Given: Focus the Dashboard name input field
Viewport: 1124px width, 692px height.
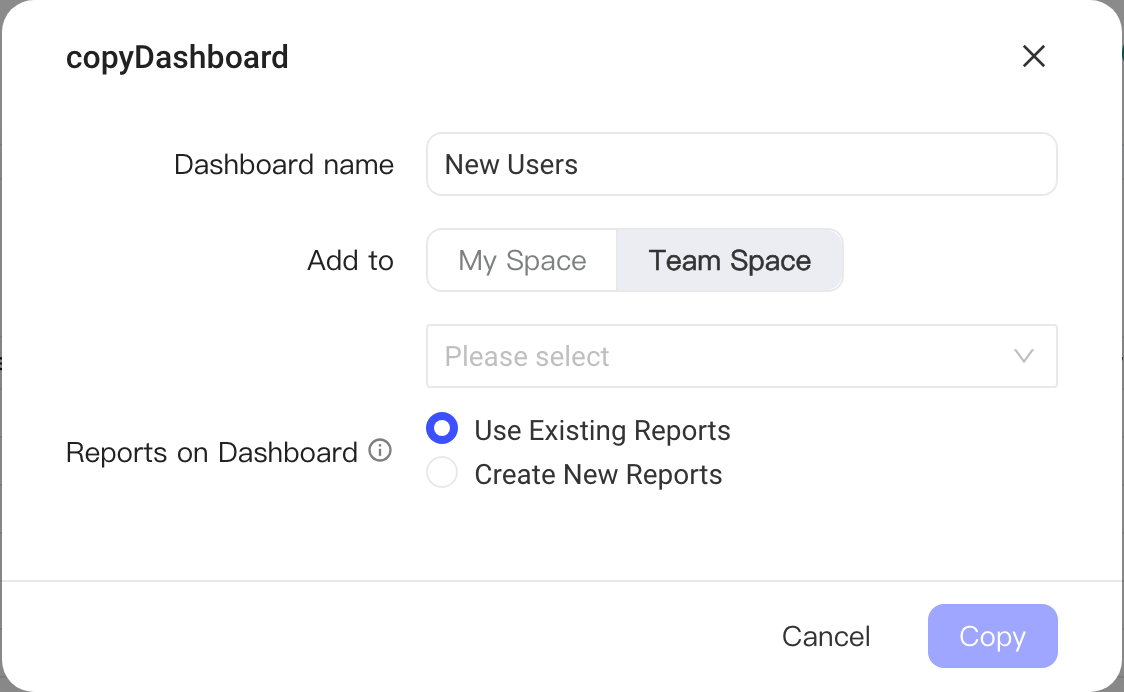Looking at the screenshot, I should coord(742,164).
